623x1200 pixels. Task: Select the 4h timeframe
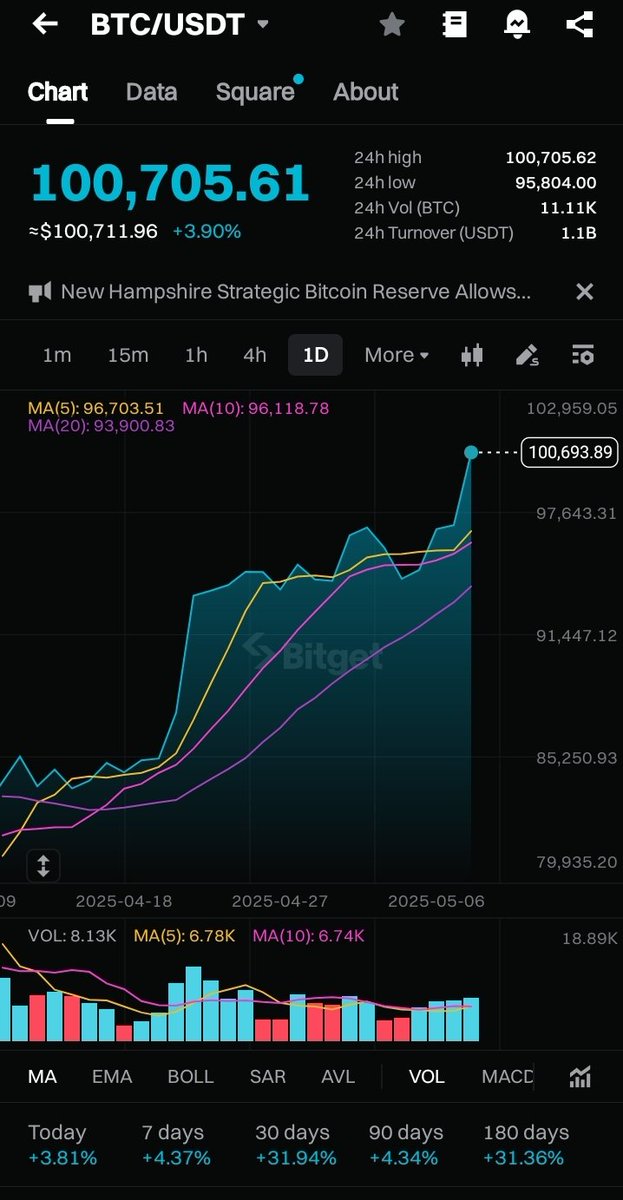[255, 355]
